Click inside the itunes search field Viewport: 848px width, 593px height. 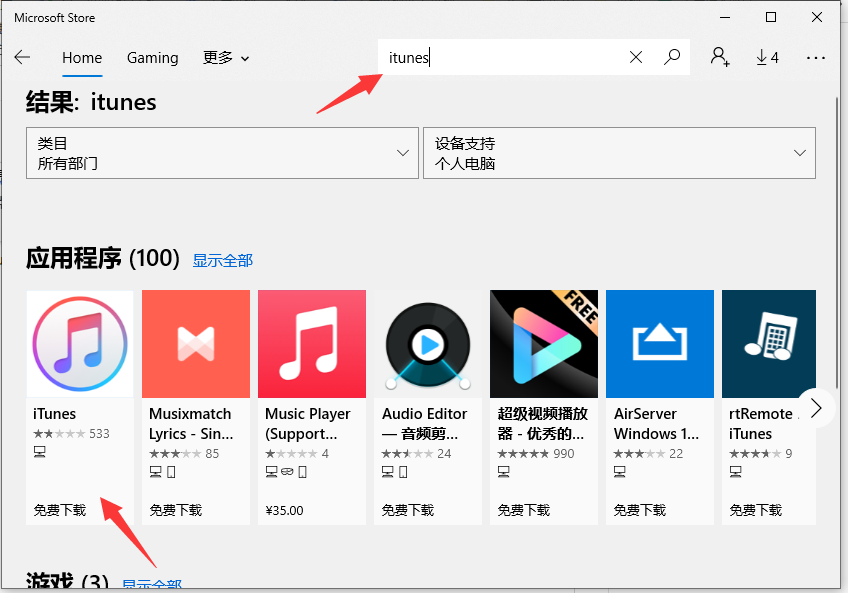pyautogui.click(x=500, y=57)
